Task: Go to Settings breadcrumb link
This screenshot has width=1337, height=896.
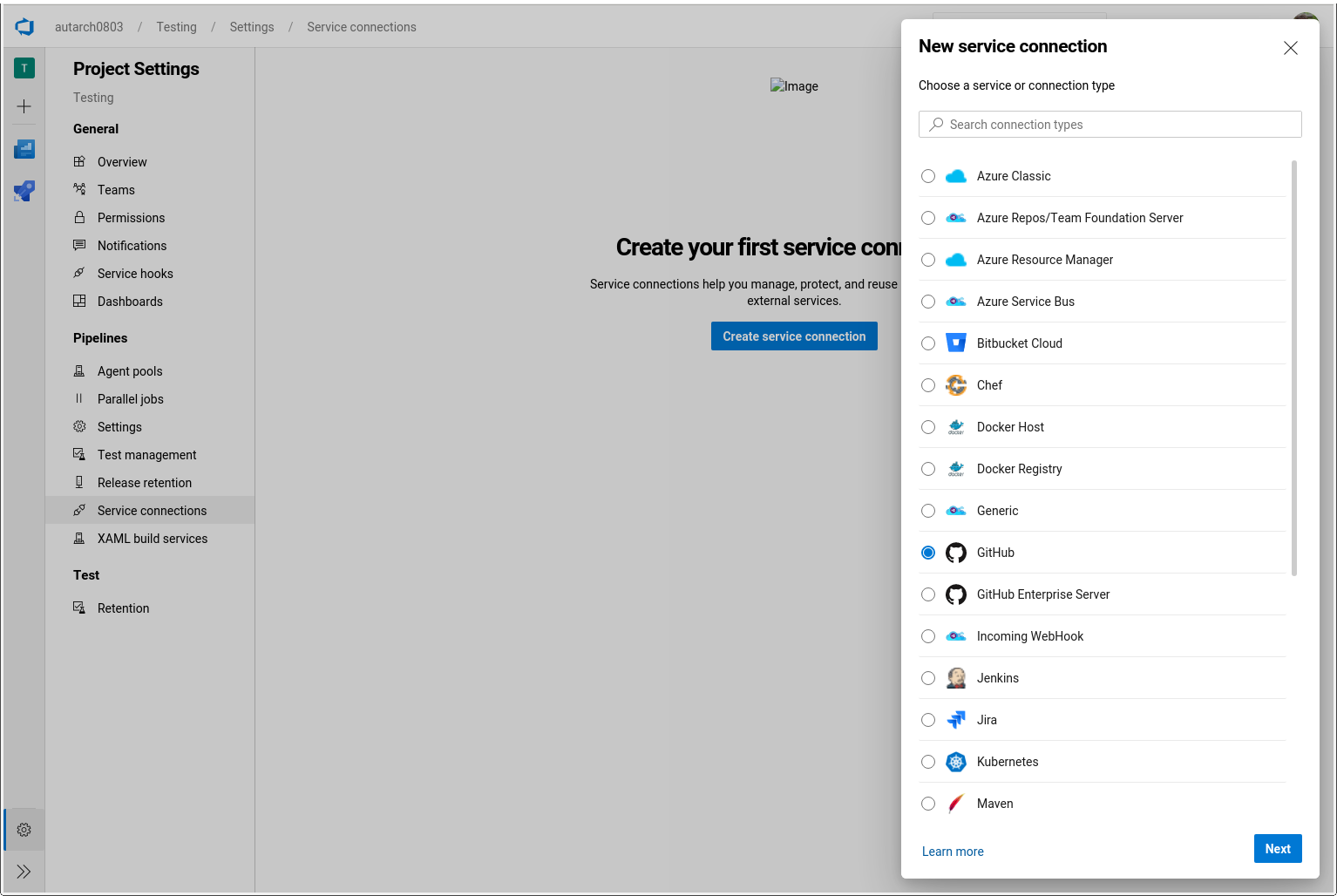Action: (x=252, y=27)
